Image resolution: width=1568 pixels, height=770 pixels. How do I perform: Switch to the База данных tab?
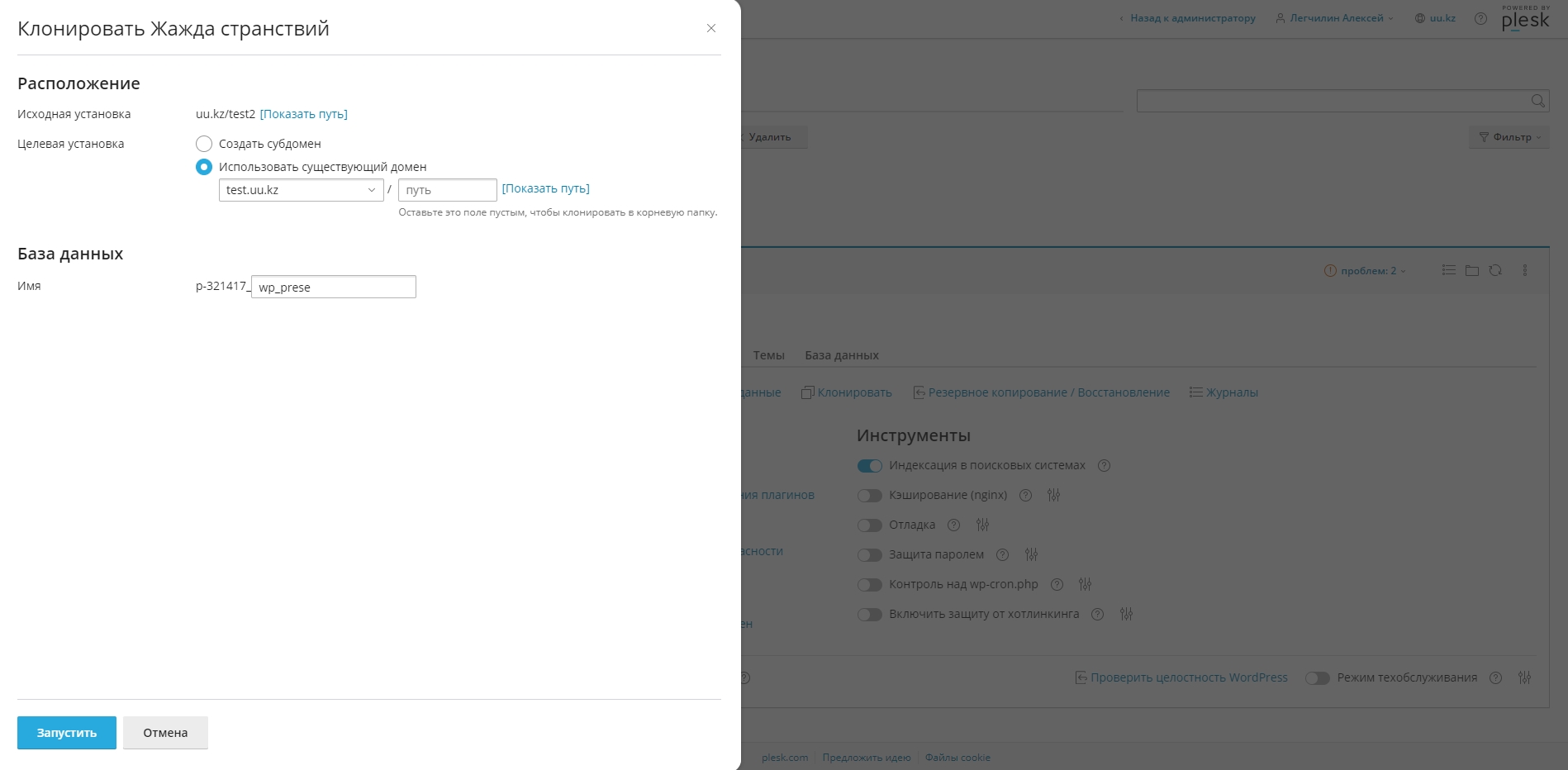[x=841, y=355]
